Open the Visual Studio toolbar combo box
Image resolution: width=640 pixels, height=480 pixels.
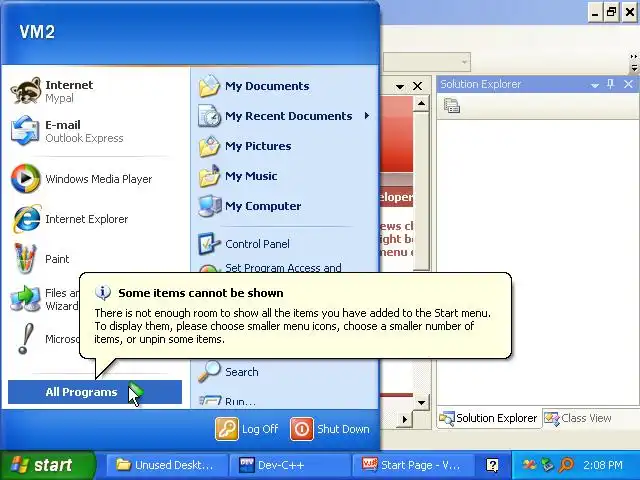coord(427,62)
